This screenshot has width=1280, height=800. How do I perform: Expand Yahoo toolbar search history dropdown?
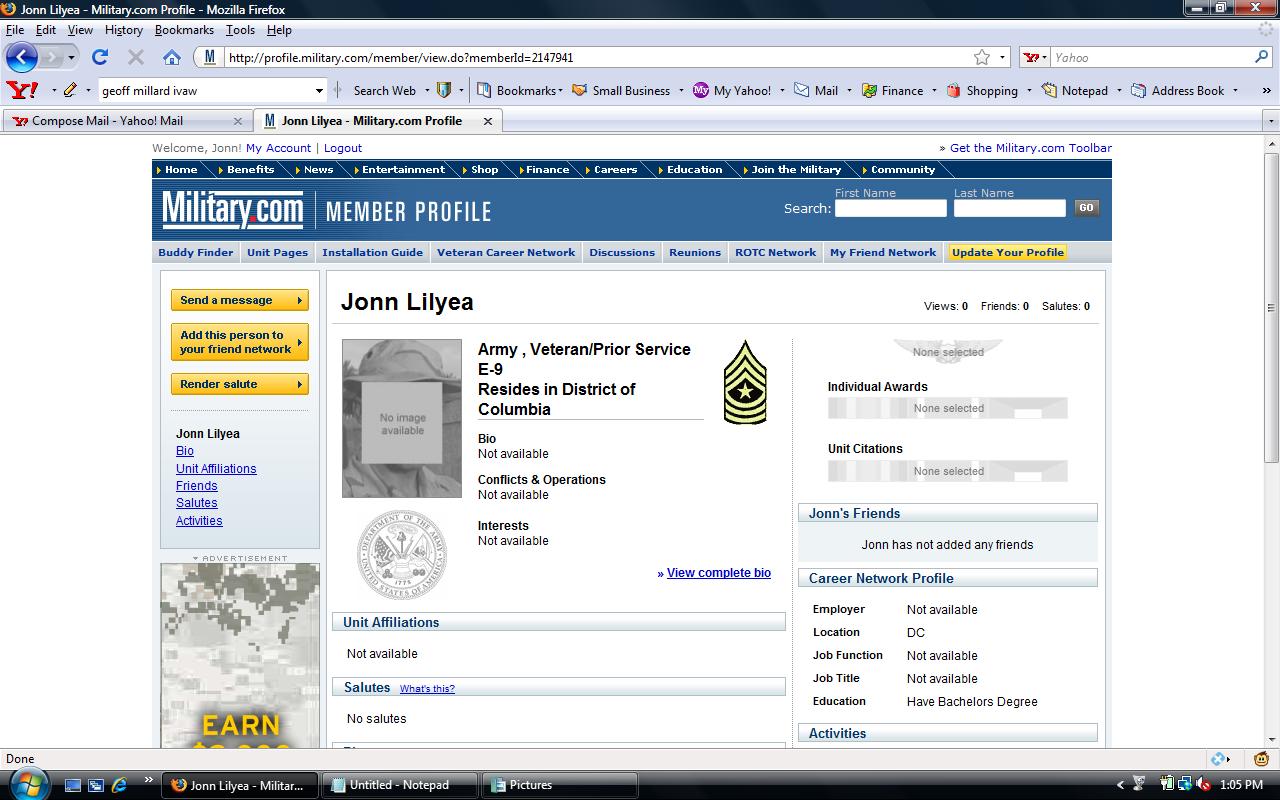coord(319,90)
